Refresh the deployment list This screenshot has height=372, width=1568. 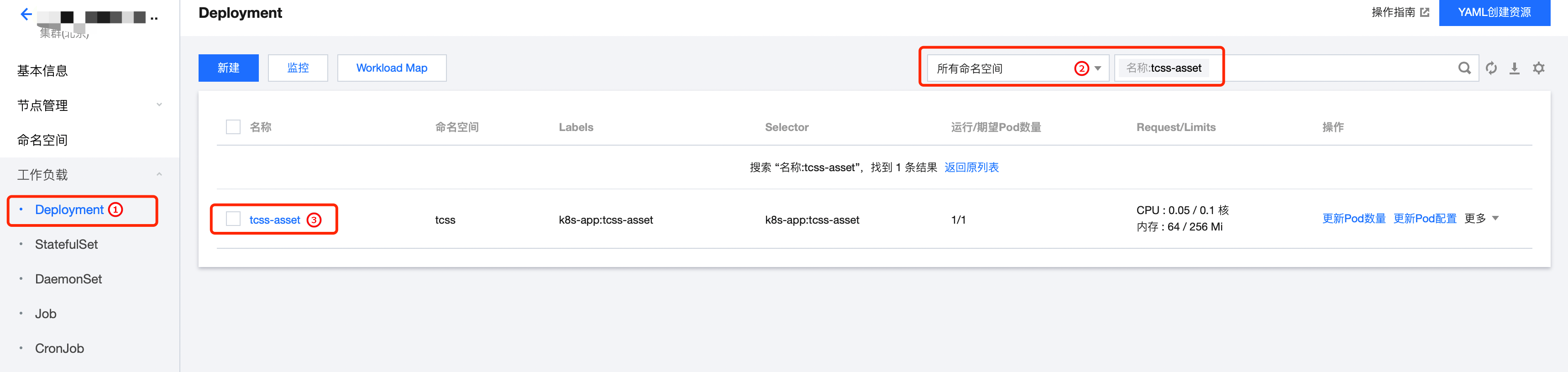pyautogui.click(x=1491, y=68)
